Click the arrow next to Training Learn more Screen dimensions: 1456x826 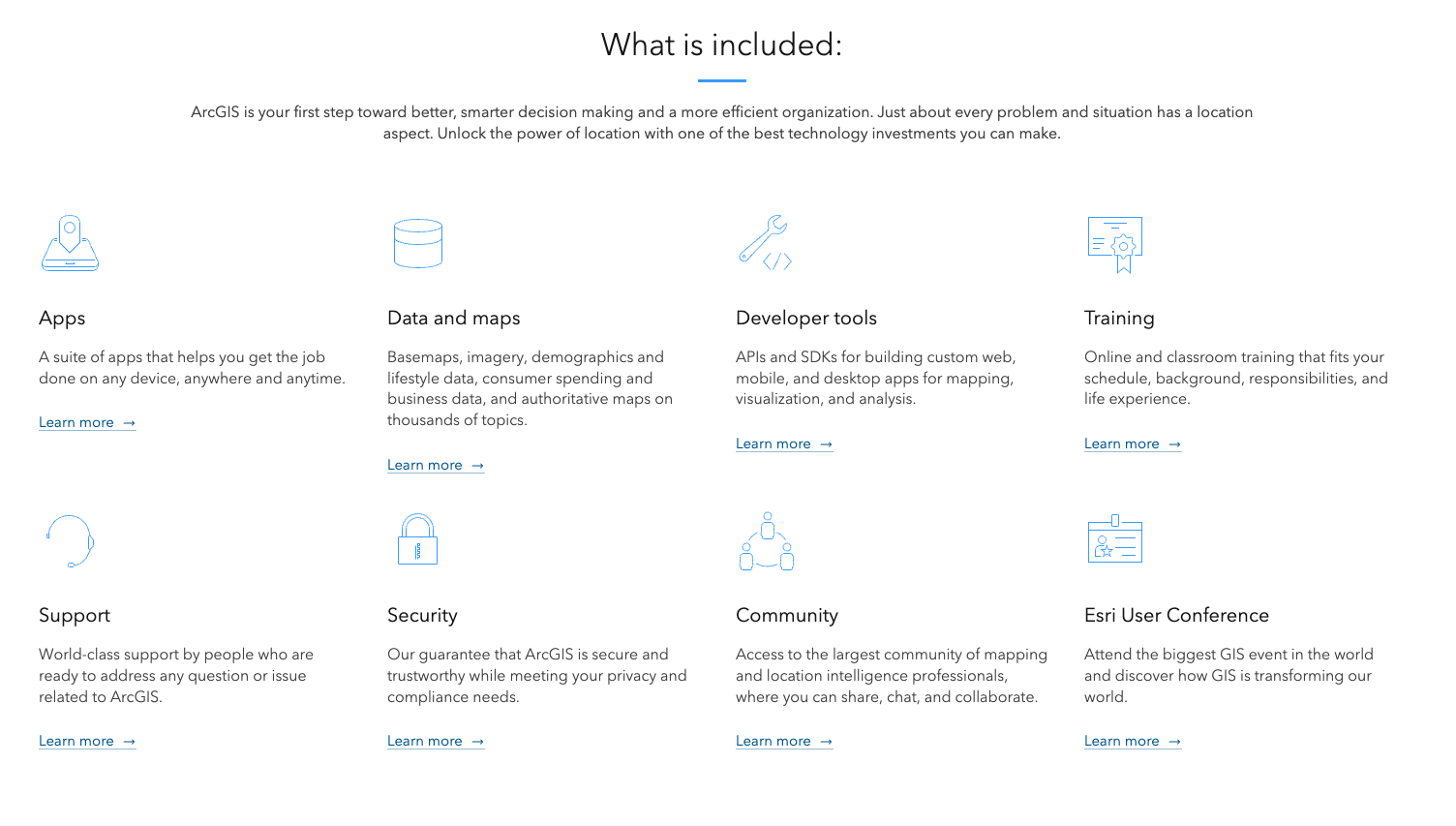coord(1175,444)
